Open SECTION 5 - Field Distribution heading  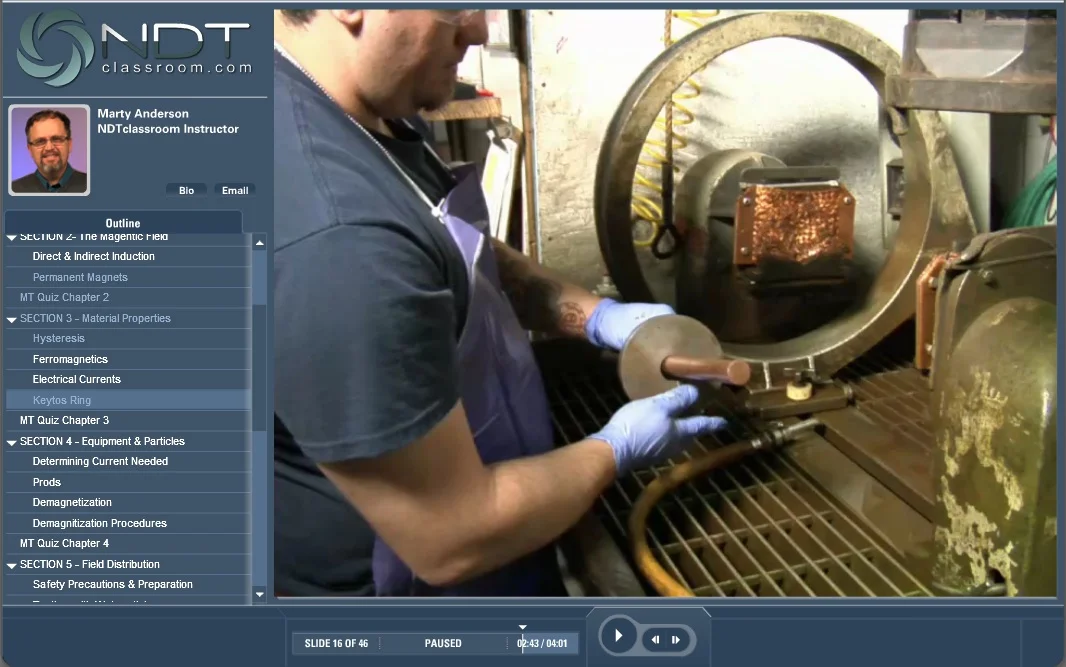tap(90, 564)
